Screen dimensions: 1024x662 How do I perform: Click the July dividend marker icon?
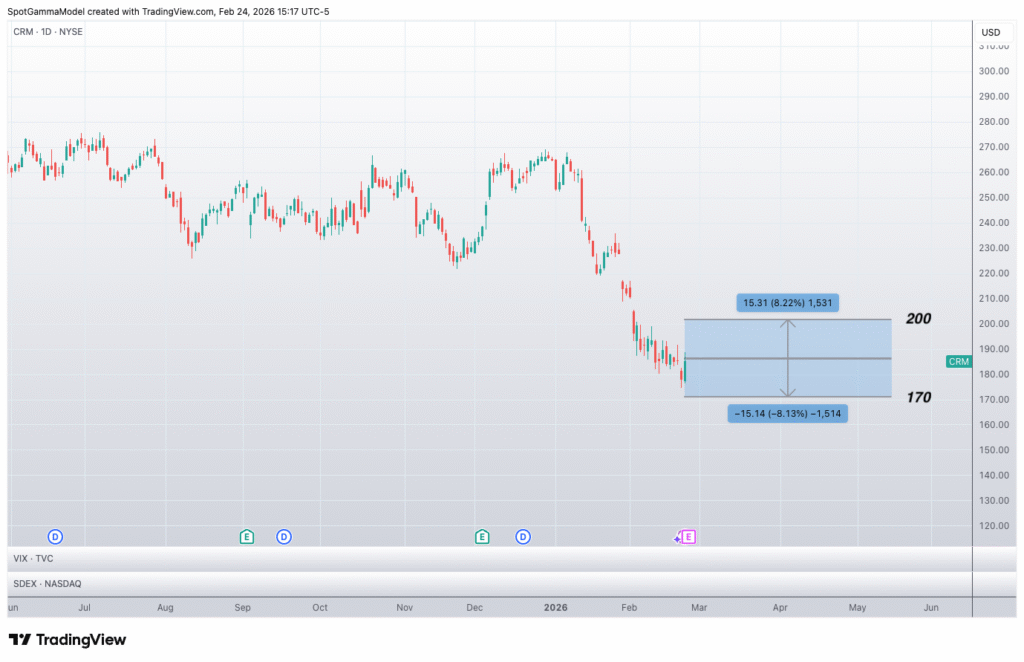pos(54,537)
